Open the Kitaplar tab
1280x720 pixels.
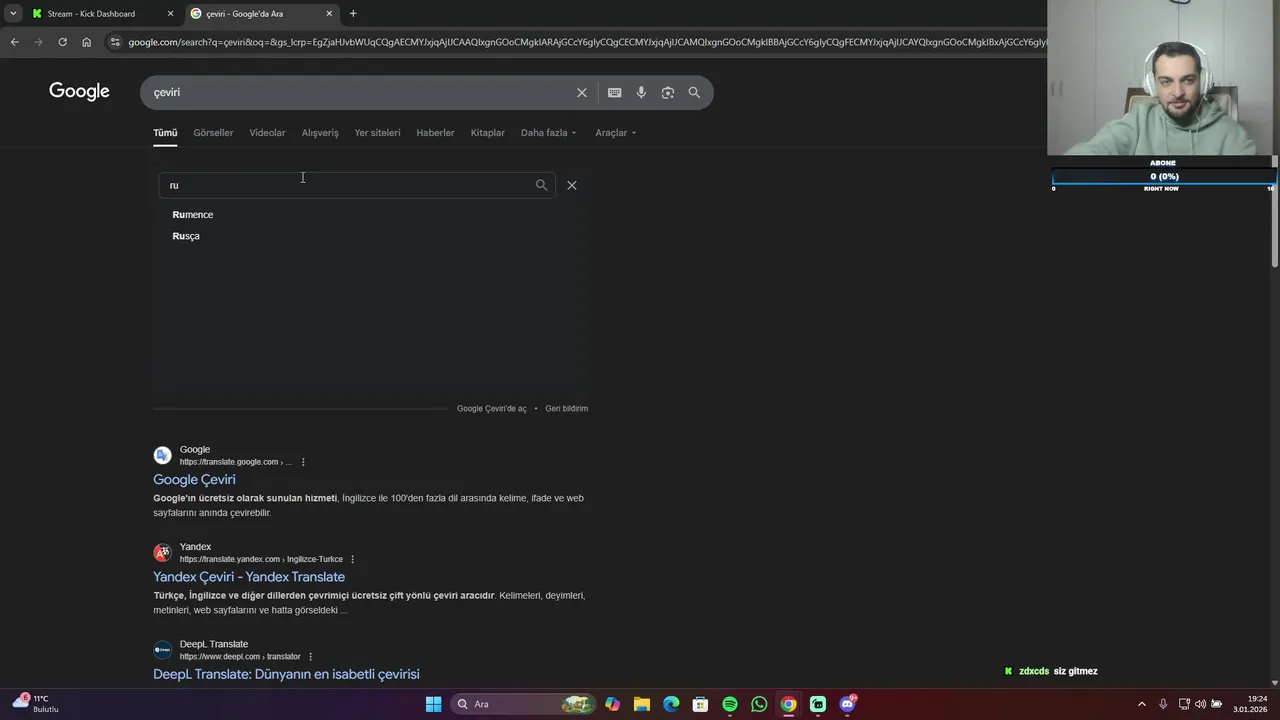pos(488,133)
